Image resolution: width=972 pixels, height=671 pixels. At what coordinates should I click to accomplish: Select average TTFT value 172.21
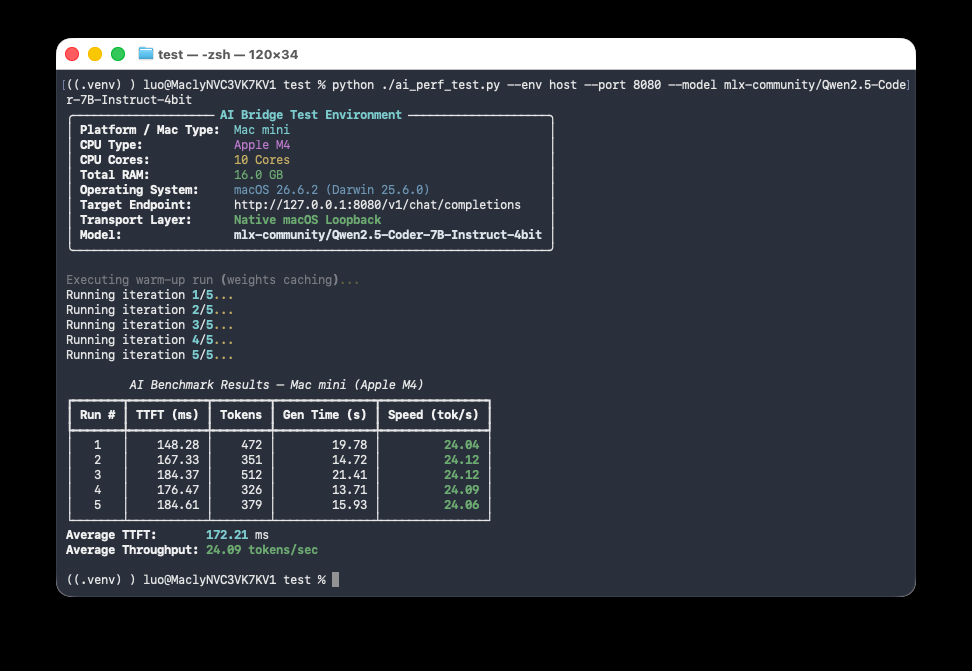[x=227, y=535]
